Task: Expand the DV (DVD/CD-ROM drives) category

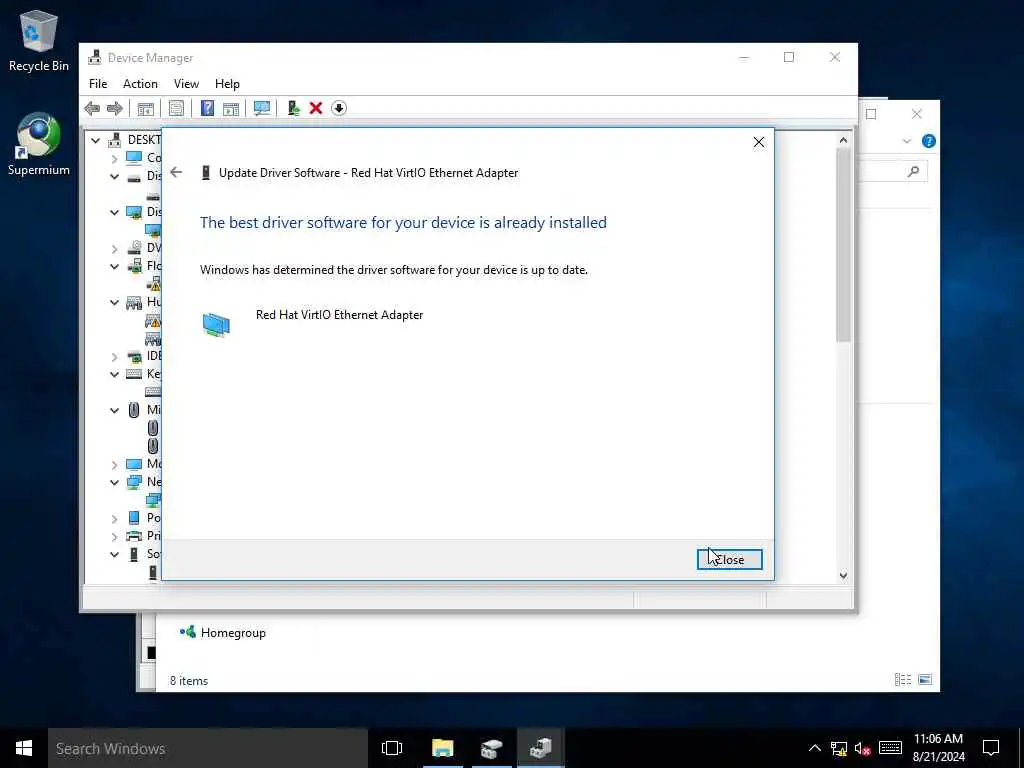Action: (x=114, y=248)
